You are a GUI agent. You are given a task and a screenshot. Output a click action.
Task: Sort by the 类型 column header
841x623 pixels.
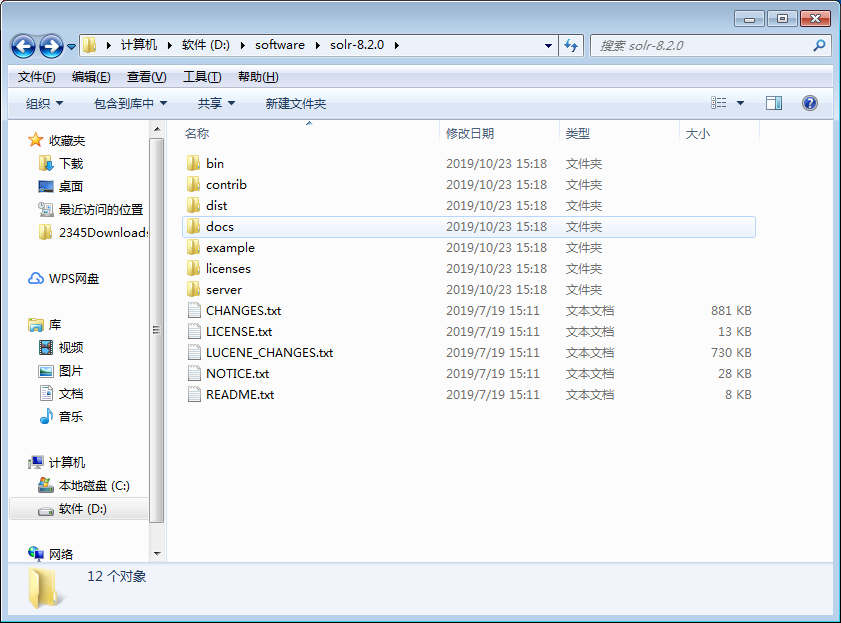coord(578,134)
